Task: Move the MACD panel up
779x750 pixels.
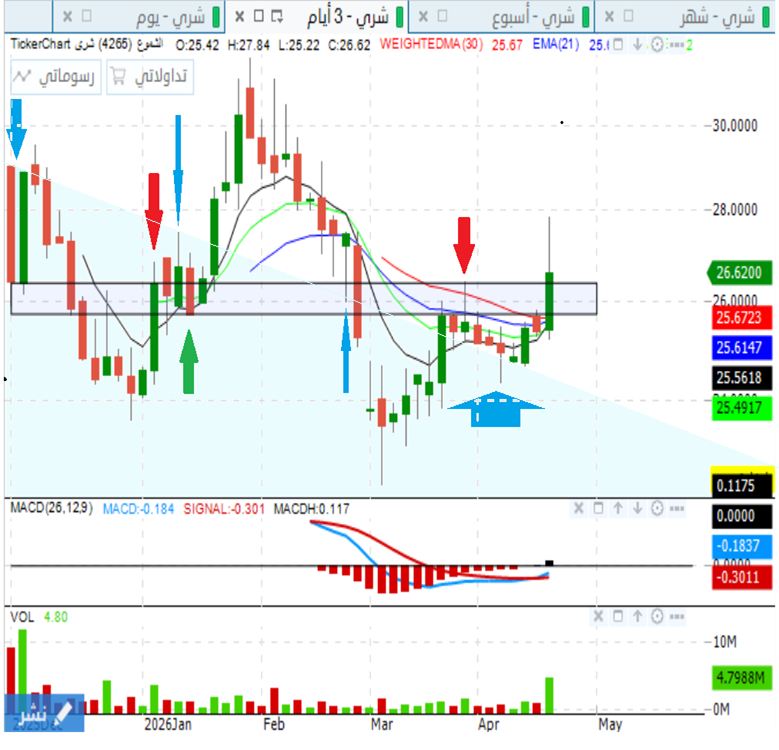Action: [618, 509]
